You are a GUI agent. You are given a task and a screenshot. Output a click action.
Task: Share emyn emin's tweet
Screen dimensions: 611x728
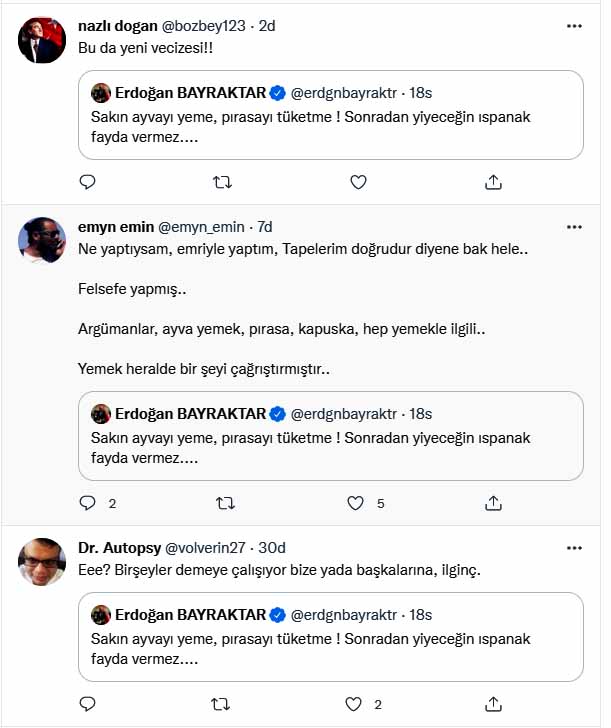[493, 503]
